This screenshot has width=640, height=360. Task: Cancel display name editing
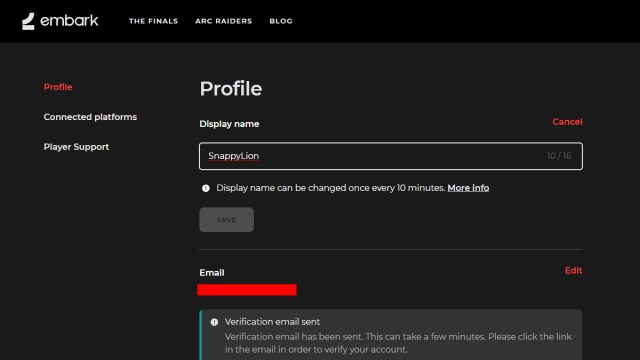pos(567,122)
